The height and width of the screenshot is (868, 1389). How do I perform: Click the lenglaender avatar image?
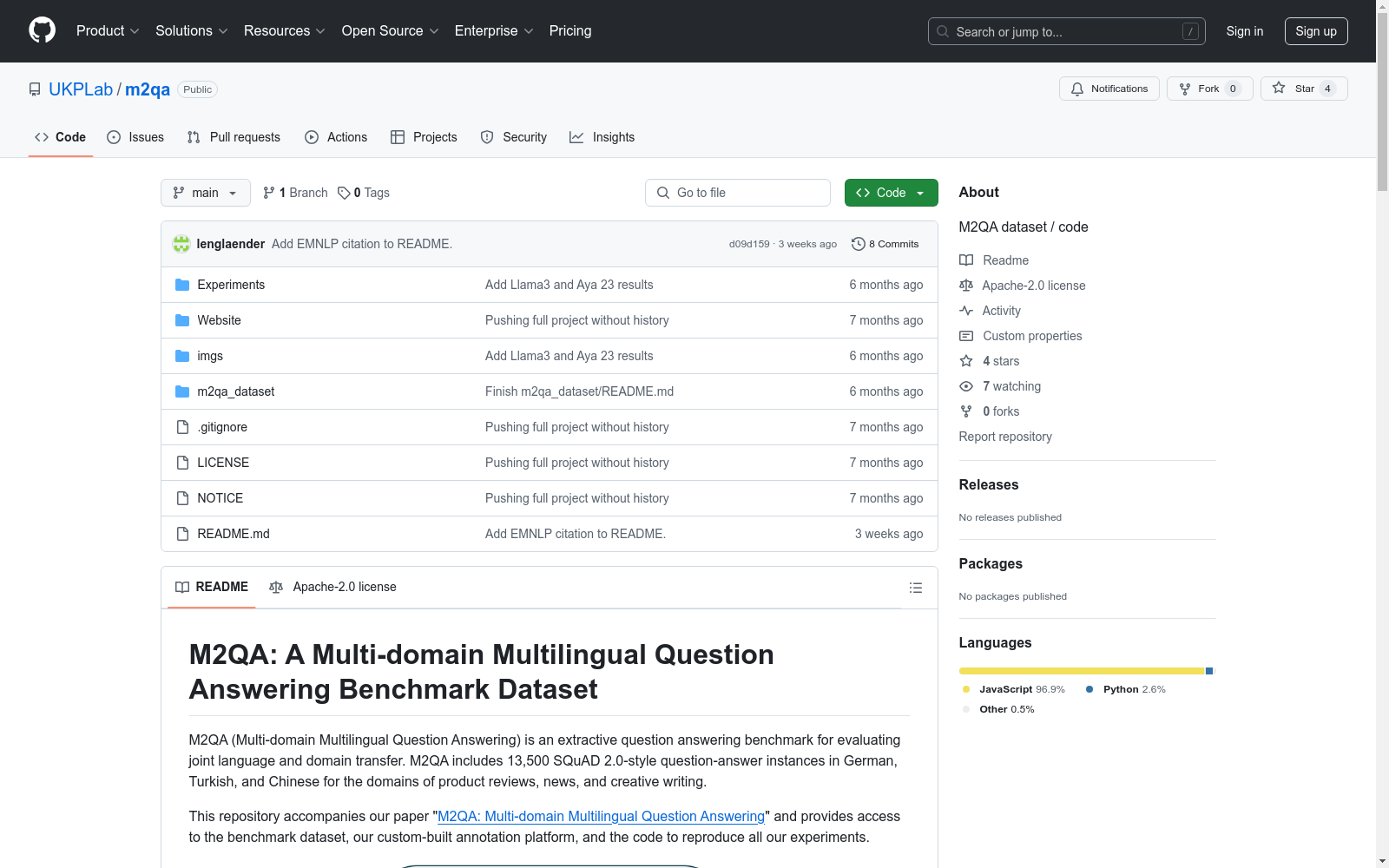181,244
